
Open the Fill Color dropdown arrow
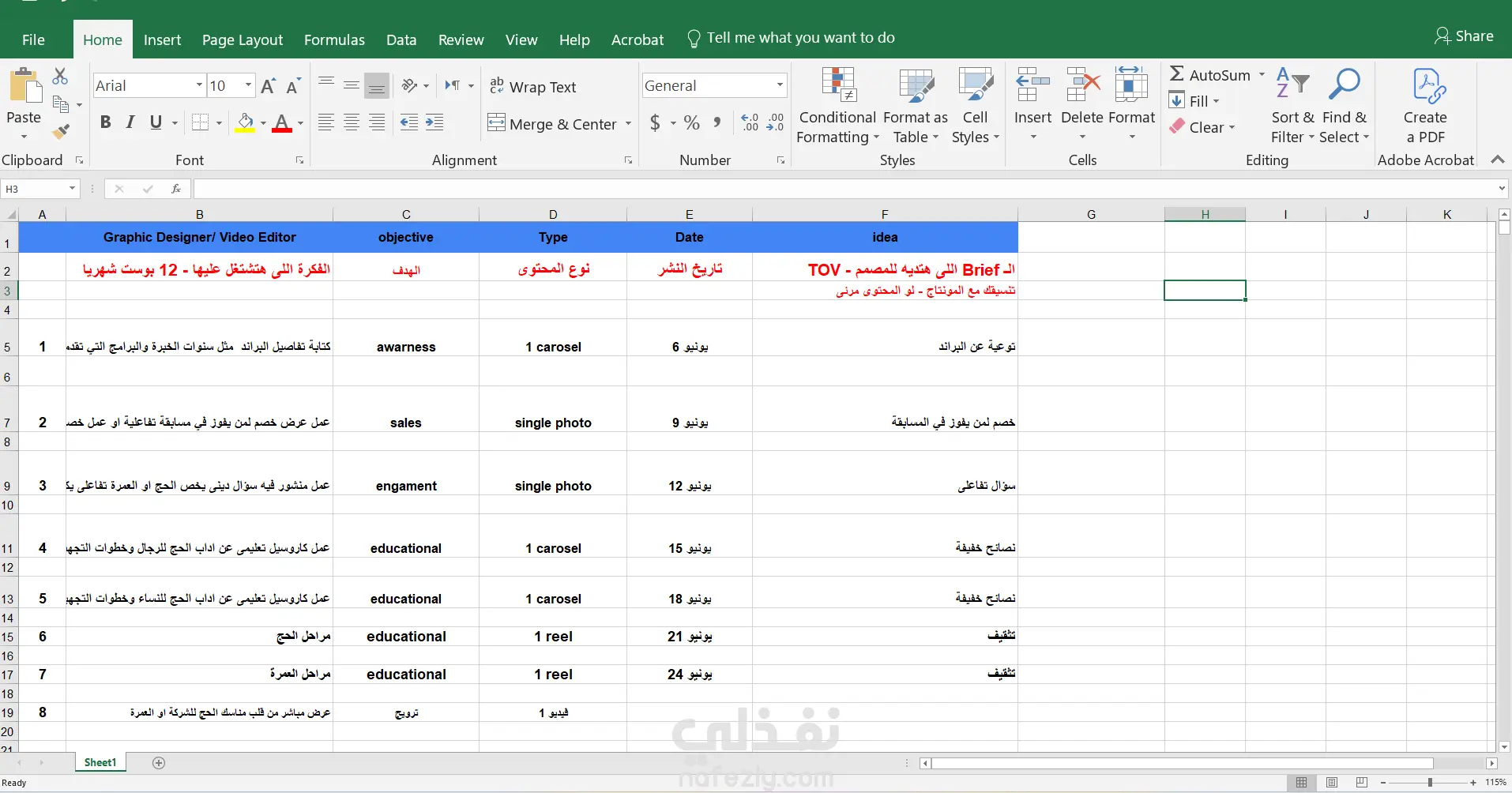click(263, 123)
